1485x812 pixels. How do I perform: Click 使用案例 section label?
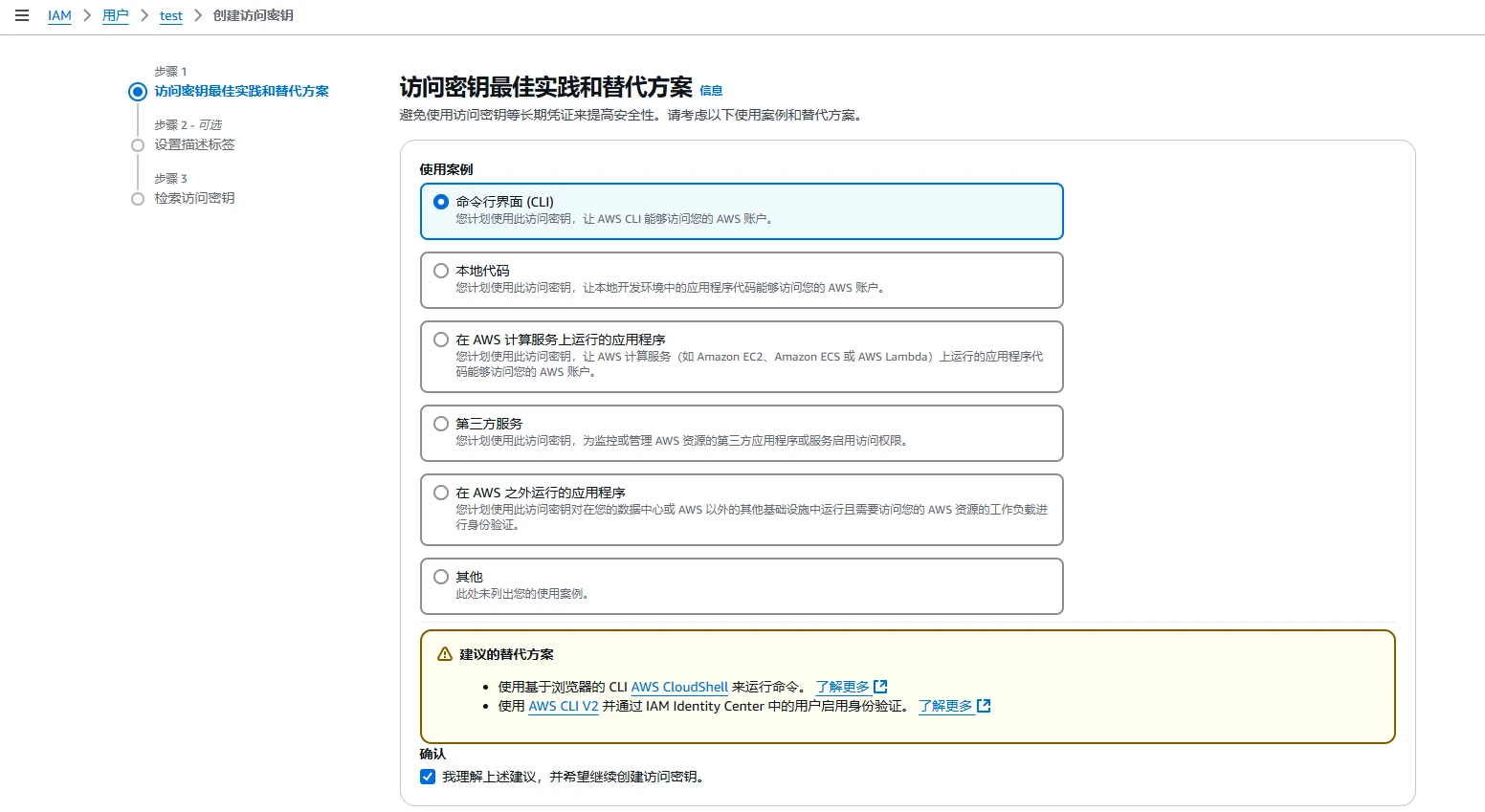click(x=446, y=169)
